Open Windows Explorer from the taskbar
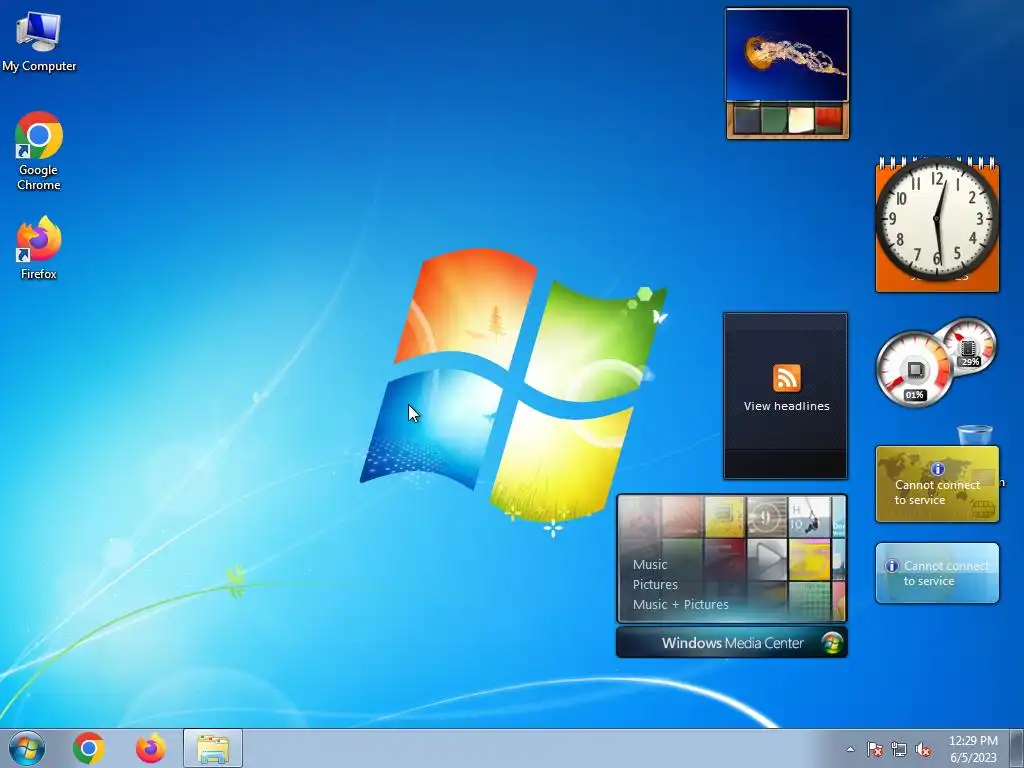Viewport: 1024px width, 768px height. point(213,748)
